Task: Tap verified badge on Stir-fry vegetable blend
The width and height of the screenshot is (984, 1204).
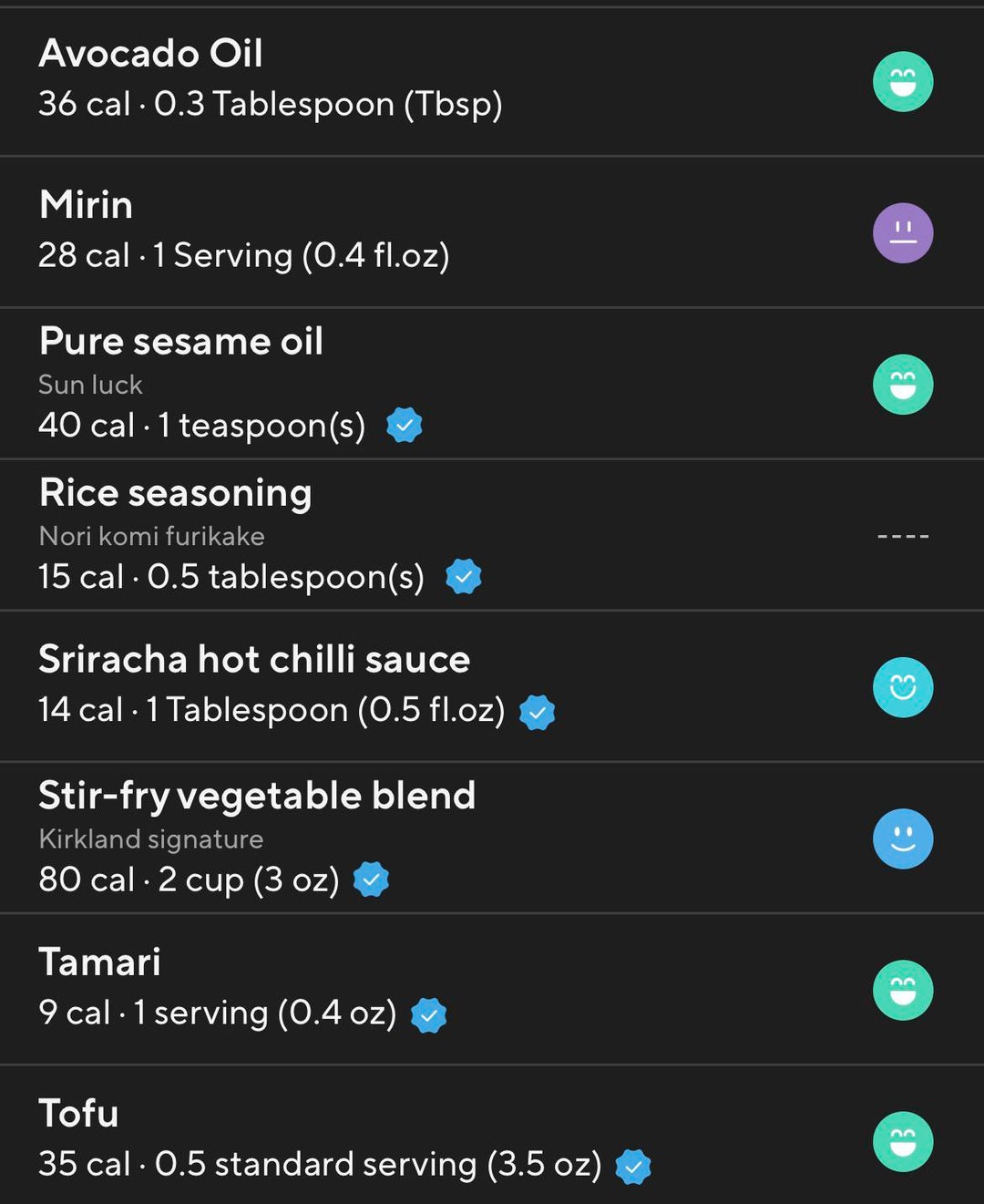Action: 371,880
